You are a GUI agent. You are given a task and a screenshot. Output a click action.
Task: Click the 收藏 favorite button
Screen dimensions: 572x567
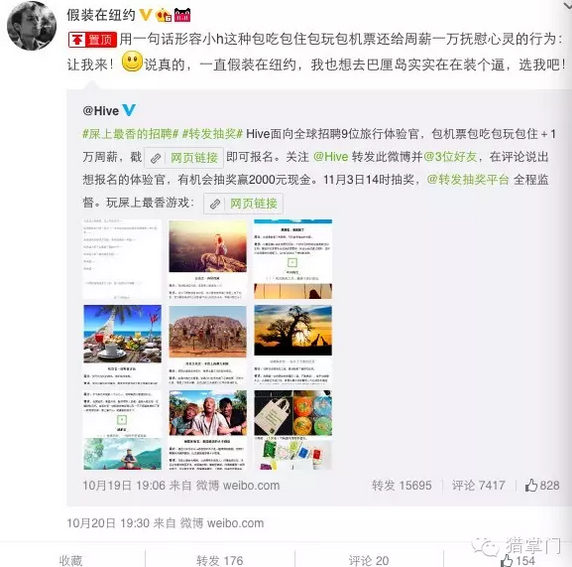pyautogui.click(x=71, y=560)
